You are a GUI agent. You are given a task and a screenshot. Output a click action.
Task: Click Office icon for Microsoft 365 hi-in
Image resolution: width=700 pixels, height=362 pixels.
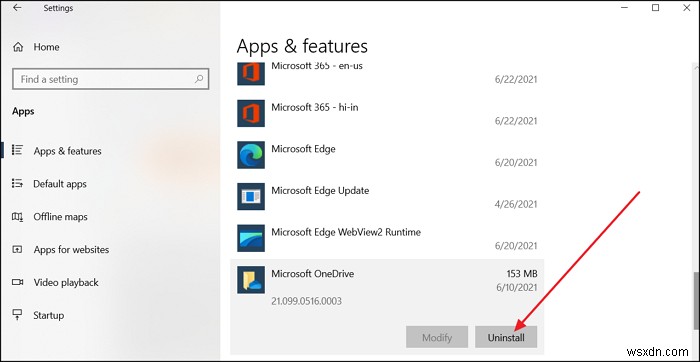tap(251, 113)
